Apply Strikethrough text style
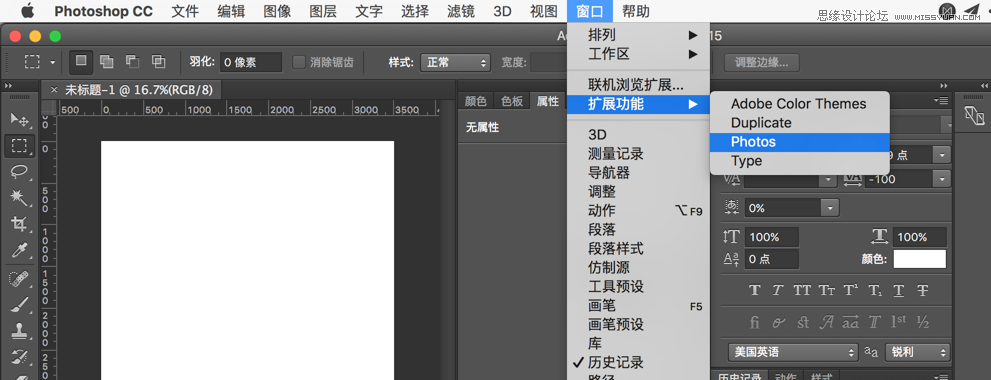 (923, 290)
